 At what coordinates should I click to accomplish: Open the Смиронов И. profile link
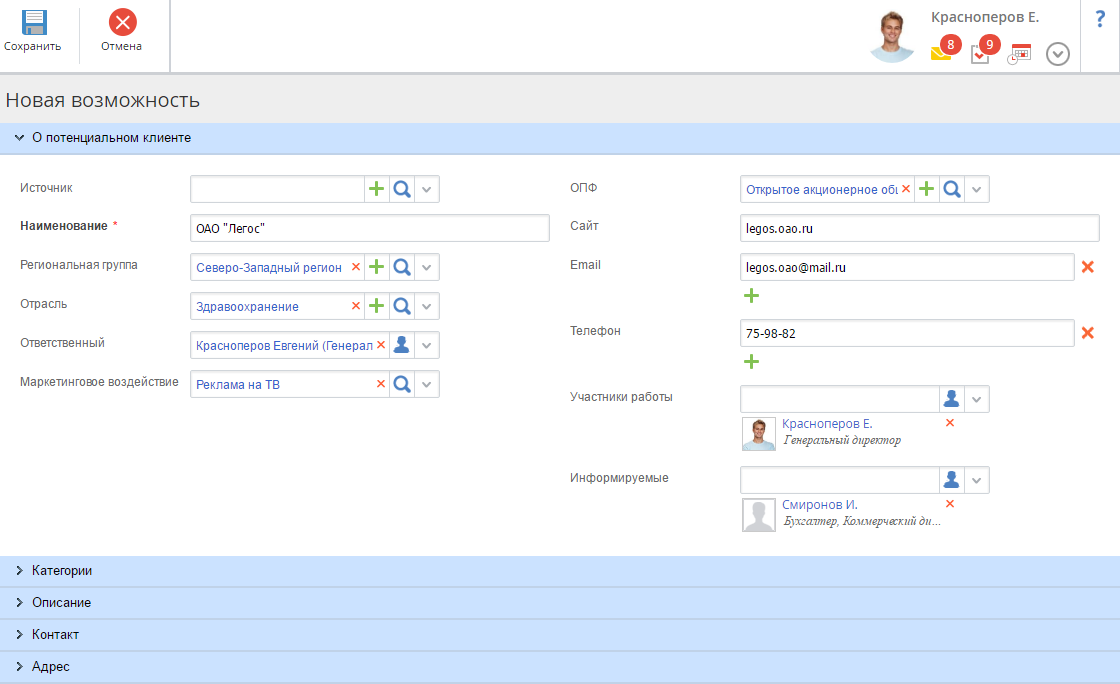pyautogui.click(x=819, y=505)
